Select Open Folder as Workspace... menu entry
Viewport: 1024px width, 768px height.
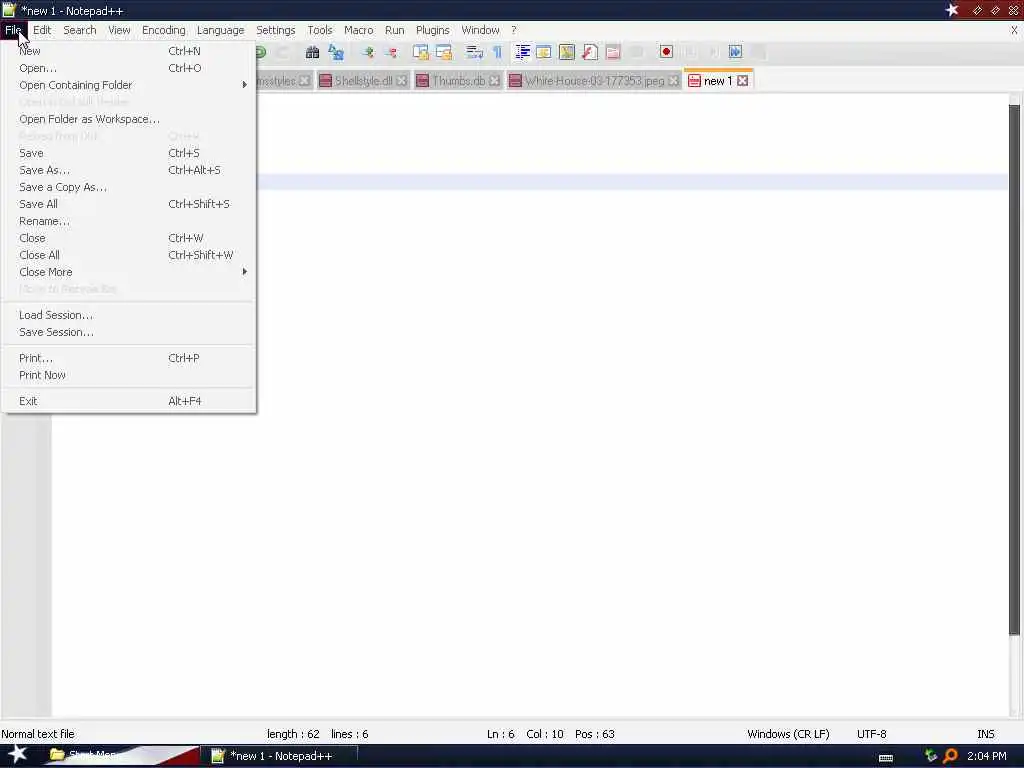[x=128, y=119]
